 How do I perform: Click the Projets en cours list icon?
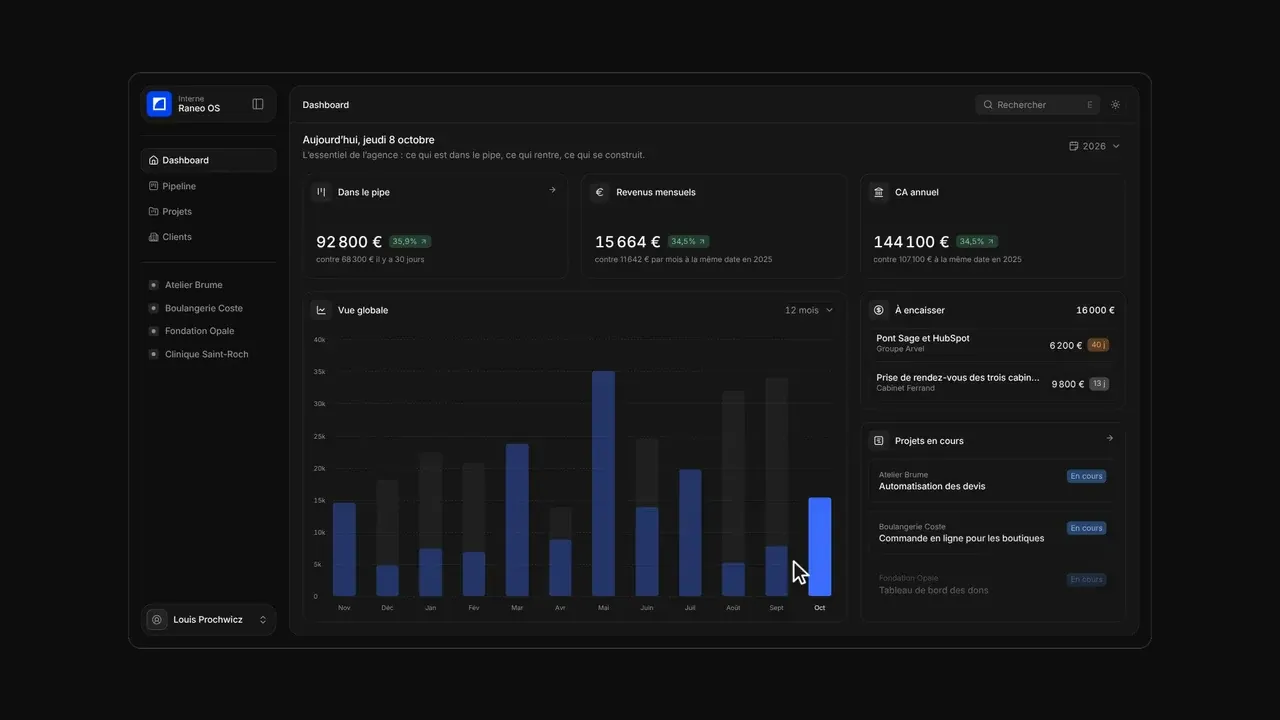(x=879, y=440)
